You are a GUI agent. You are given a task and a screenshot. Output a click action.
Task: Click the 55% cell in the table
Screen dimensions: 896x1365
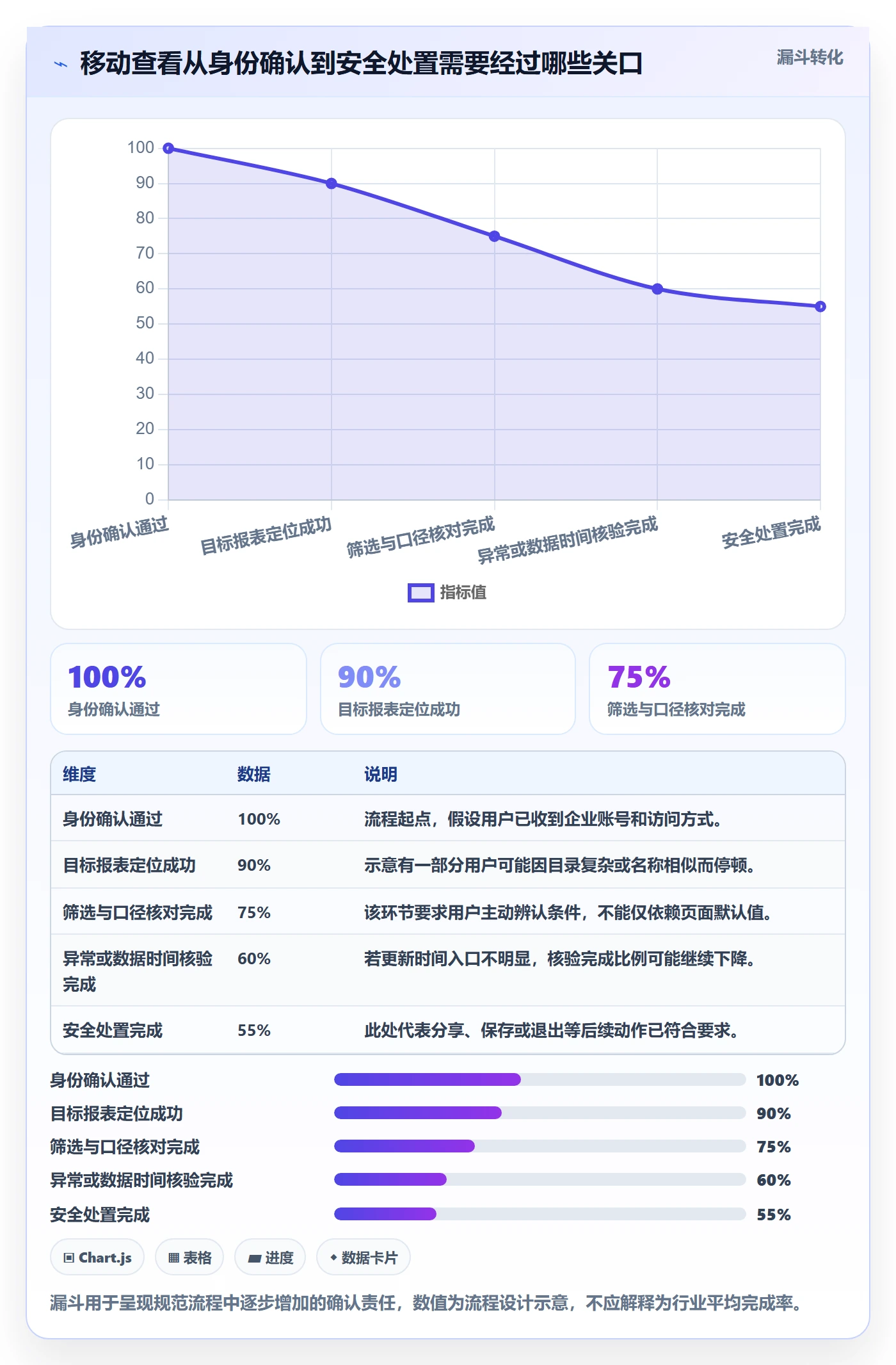254,1030
